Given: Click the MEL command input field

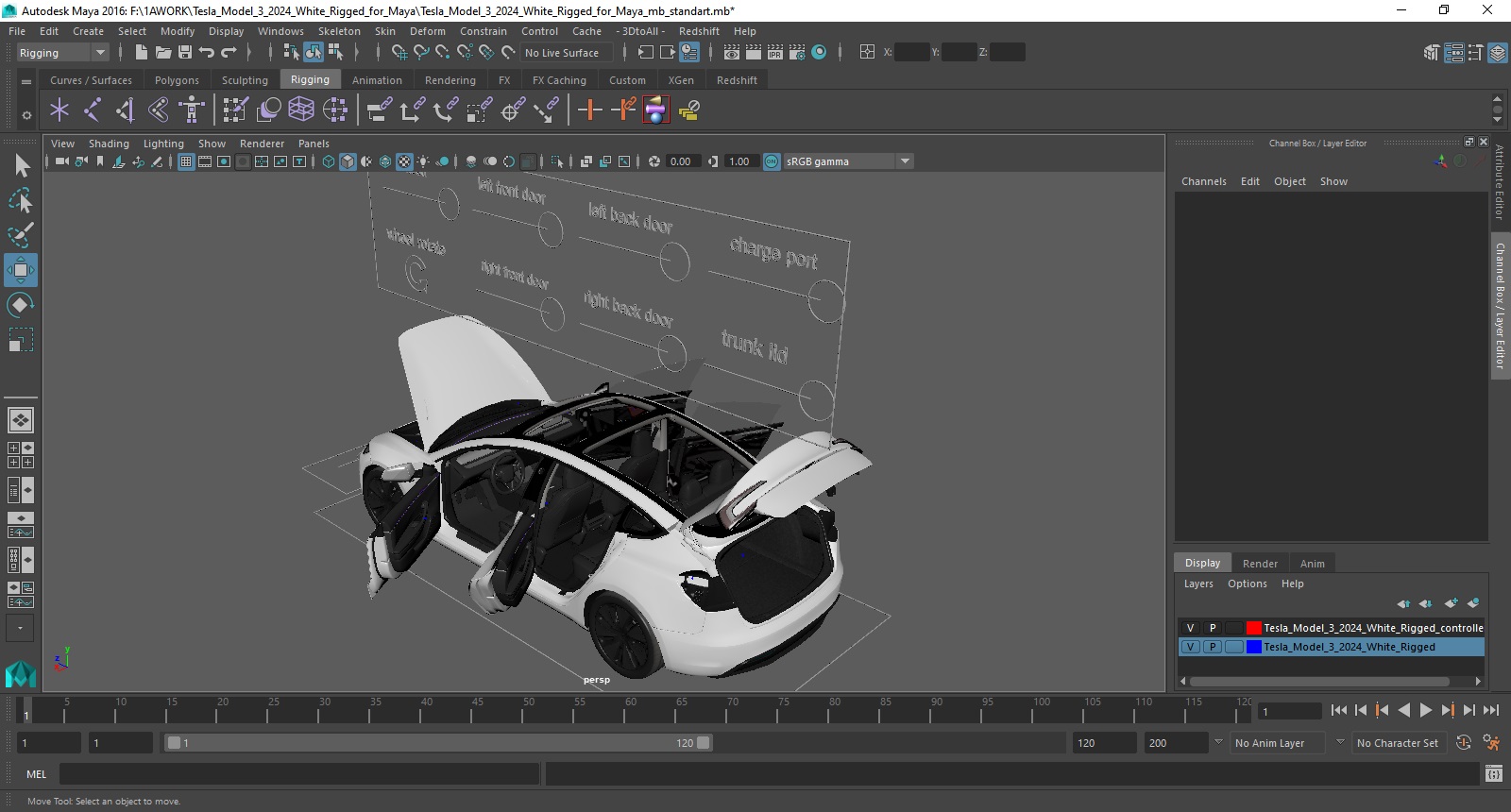Looking at the screenshot, I should tap(299, 774).
